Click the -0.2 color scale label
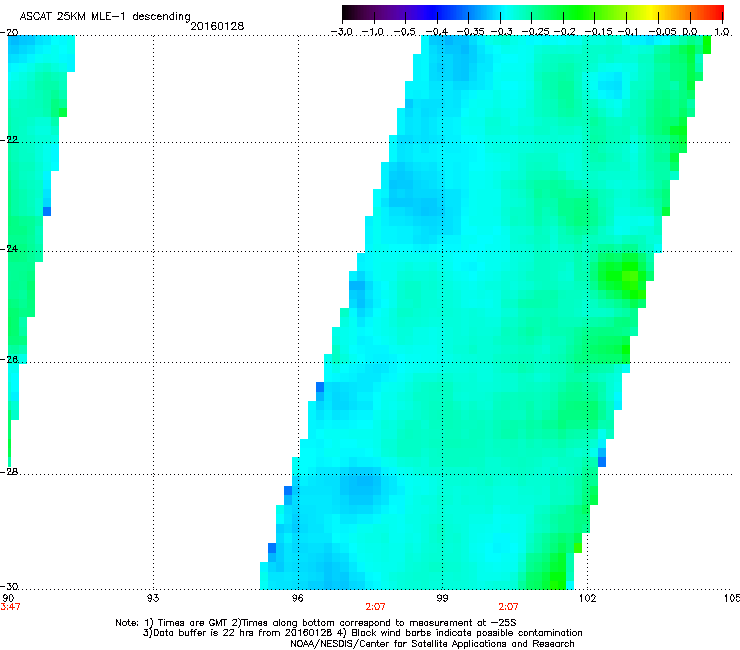Screen dimensions: 740x650 click(x=564, y=32)
